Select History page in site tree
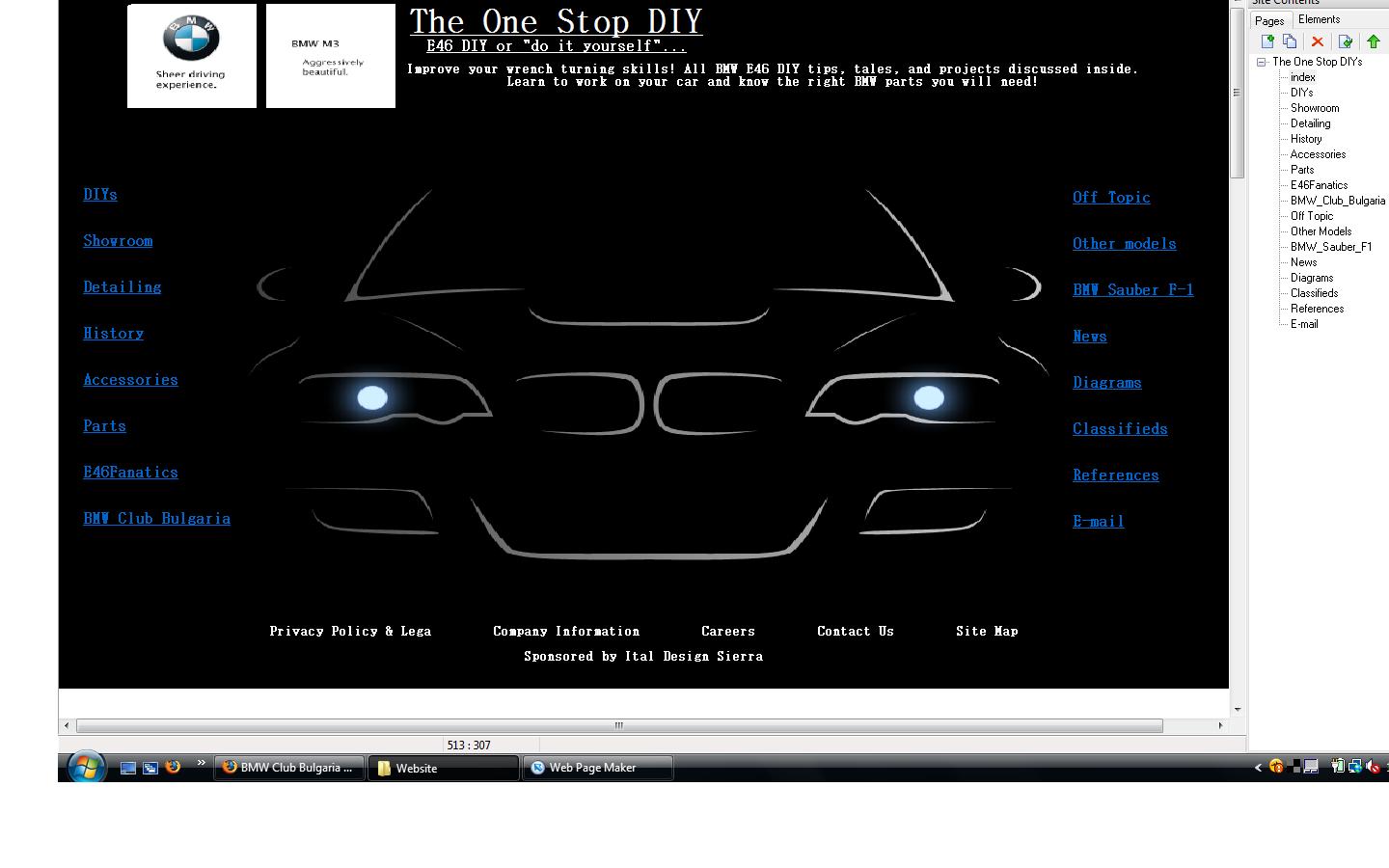This screenshot has width=1389, height=868. pos(1306,139)
